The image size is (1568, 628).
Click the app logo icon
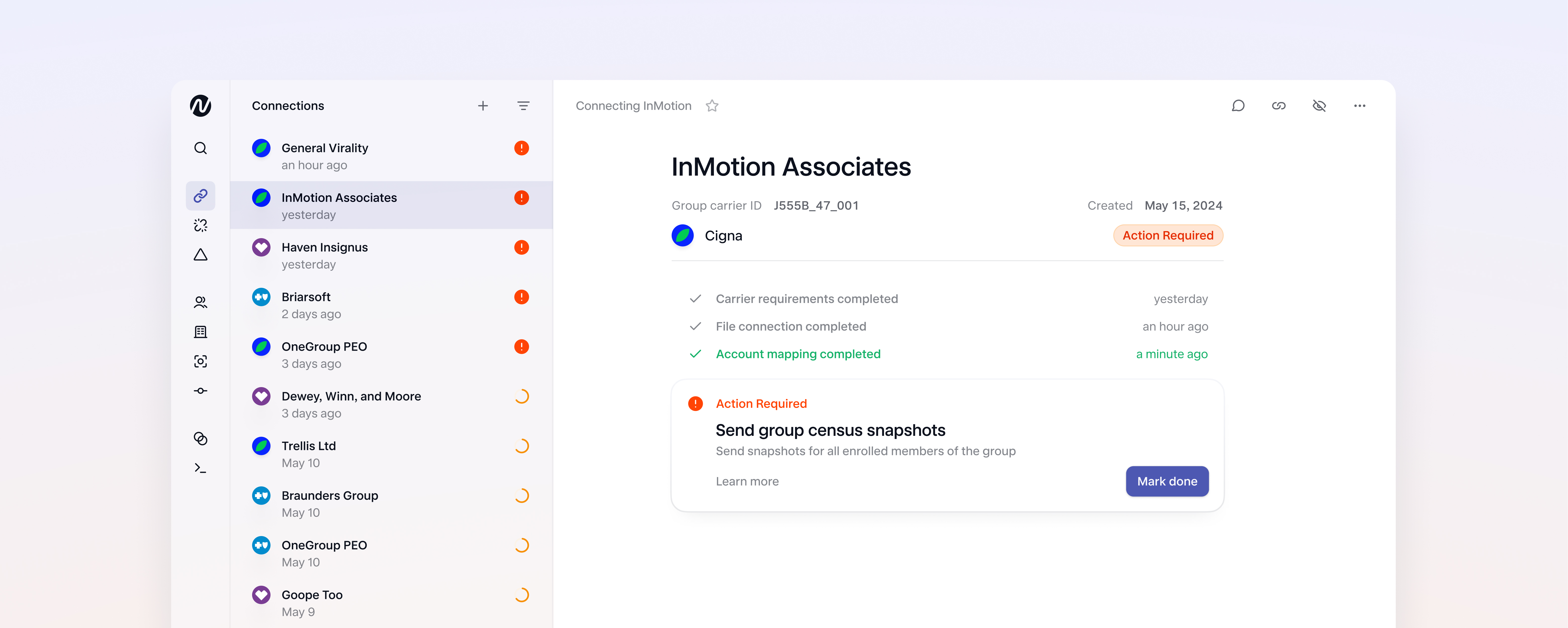click(200, 106)
